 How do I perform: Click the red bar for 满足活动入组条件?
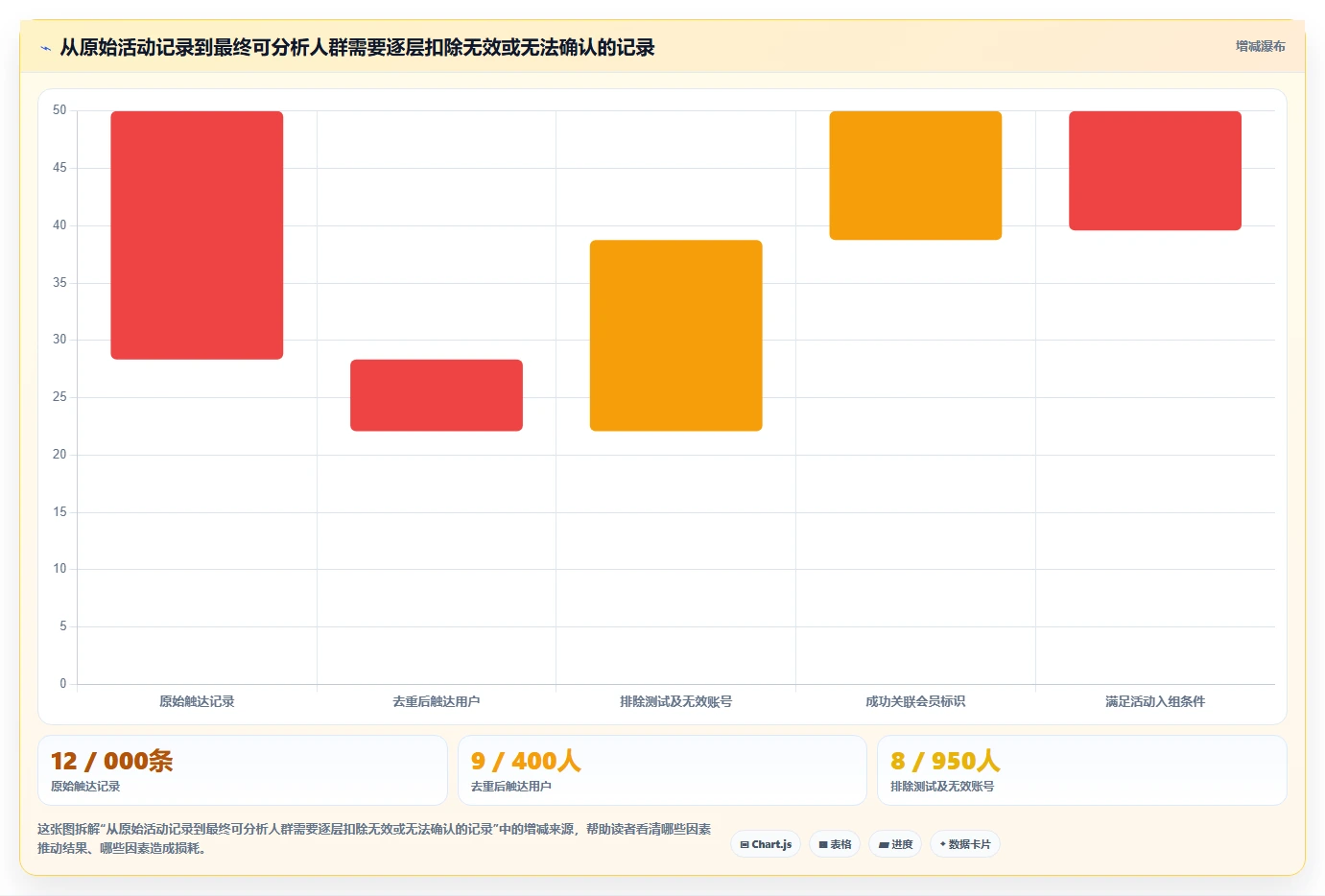tap(1155, 171)
